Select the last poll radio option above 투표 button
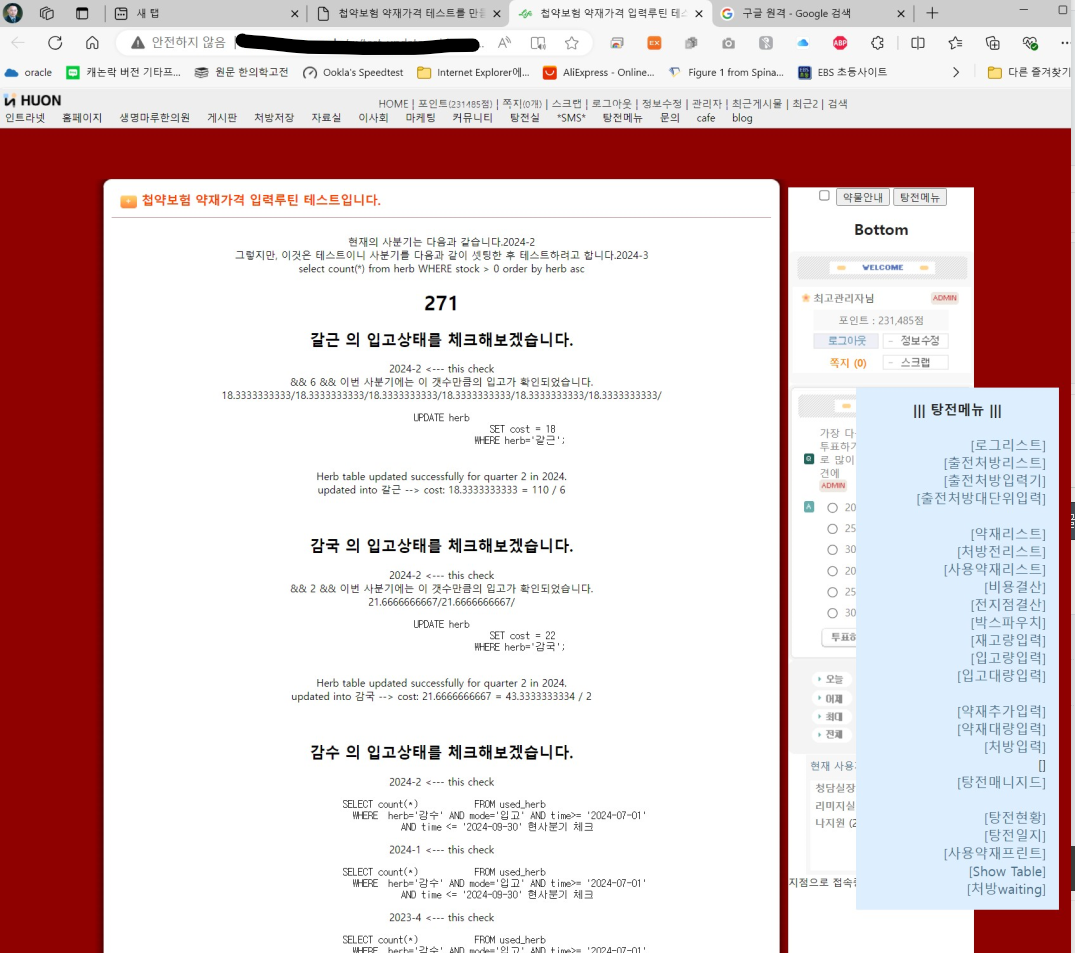Image resolution: width=1075 pixels, height=953 pixels. [832, 613]
